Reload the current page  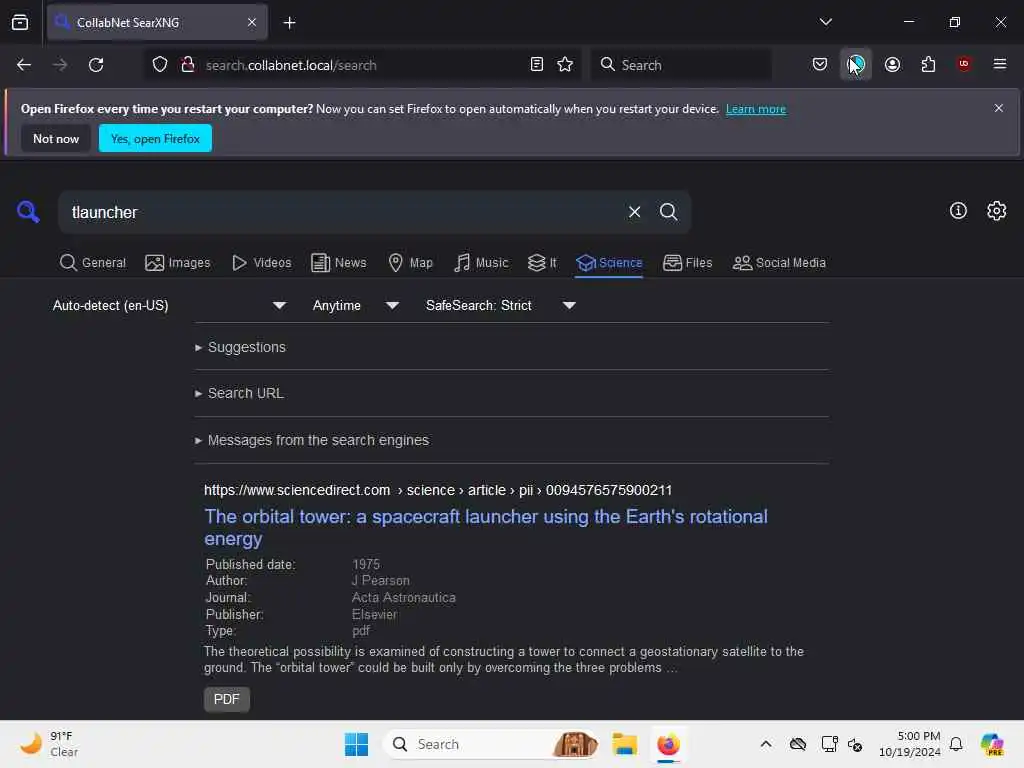tap(96, 65)
